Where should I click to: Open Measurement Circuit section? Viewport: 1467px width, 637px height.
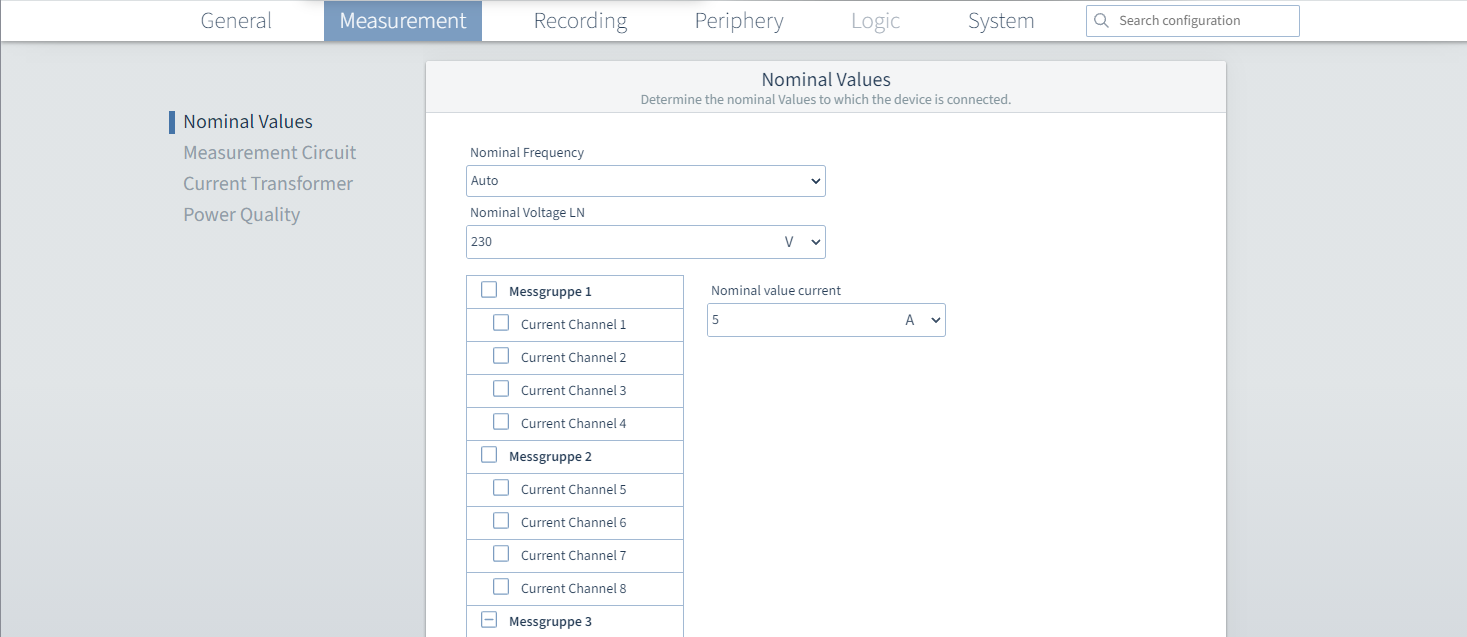pyautogui.click(x=269, y=153)
